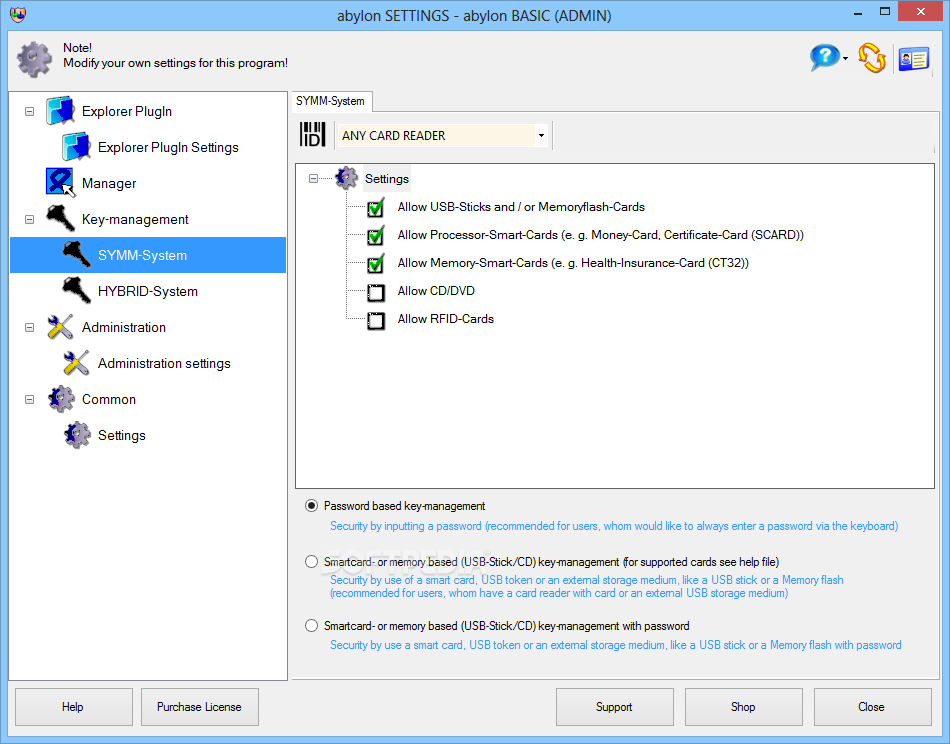Click the Help button
Viewport: 950px width, 744px height.
73,706
